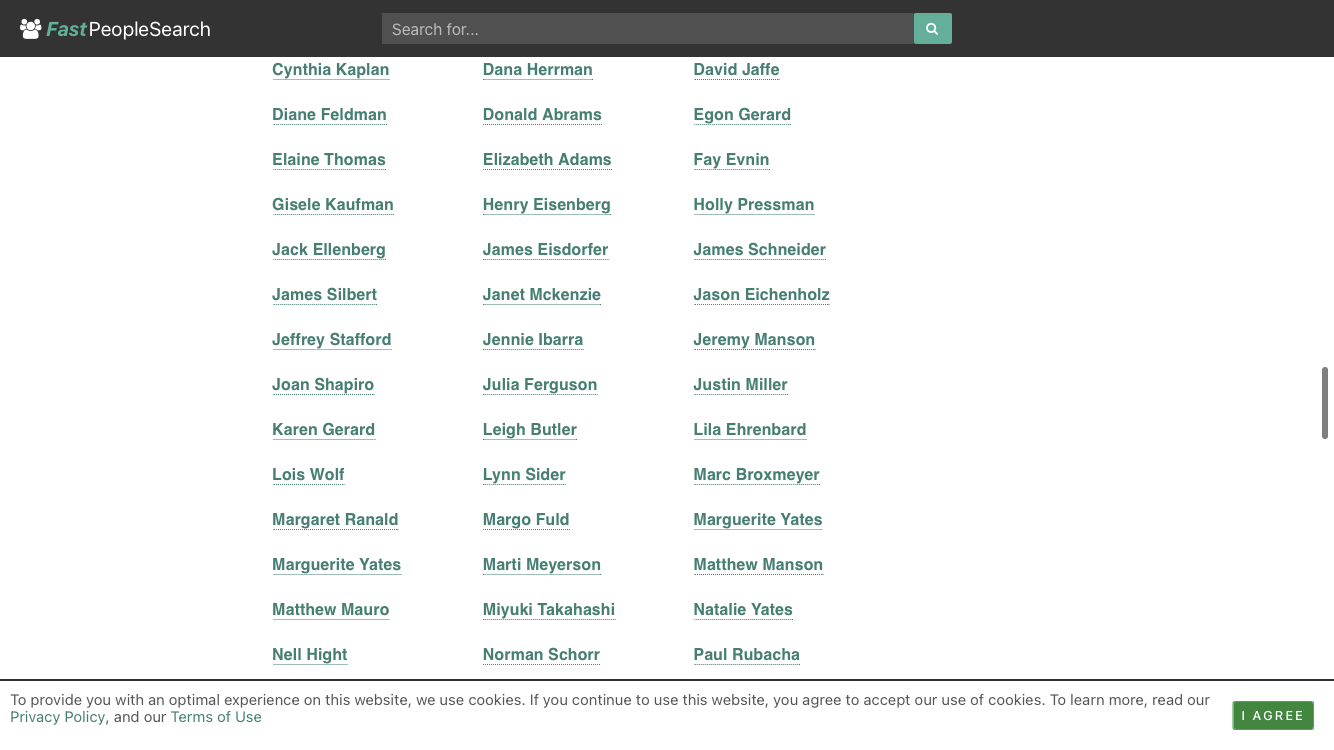This screenshot has width=1334, height=750.
Task: Open Nell Hight's listing
Action: click(x=310, y=654)
